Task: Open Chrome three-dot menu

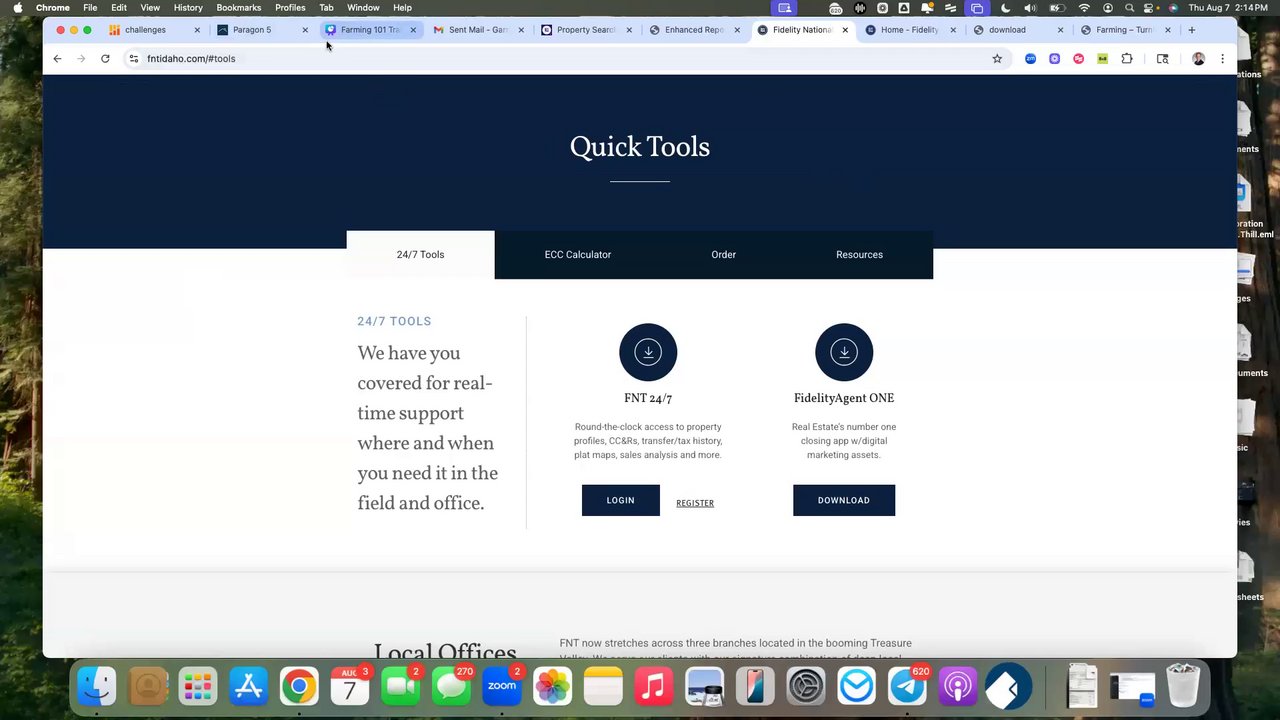Action: (1222, 59)
